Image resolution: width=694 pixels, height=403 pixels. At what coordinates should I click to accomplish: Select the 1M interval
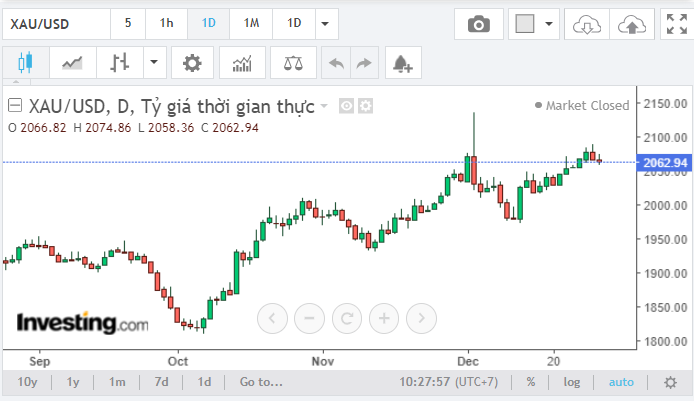point(251,23)
